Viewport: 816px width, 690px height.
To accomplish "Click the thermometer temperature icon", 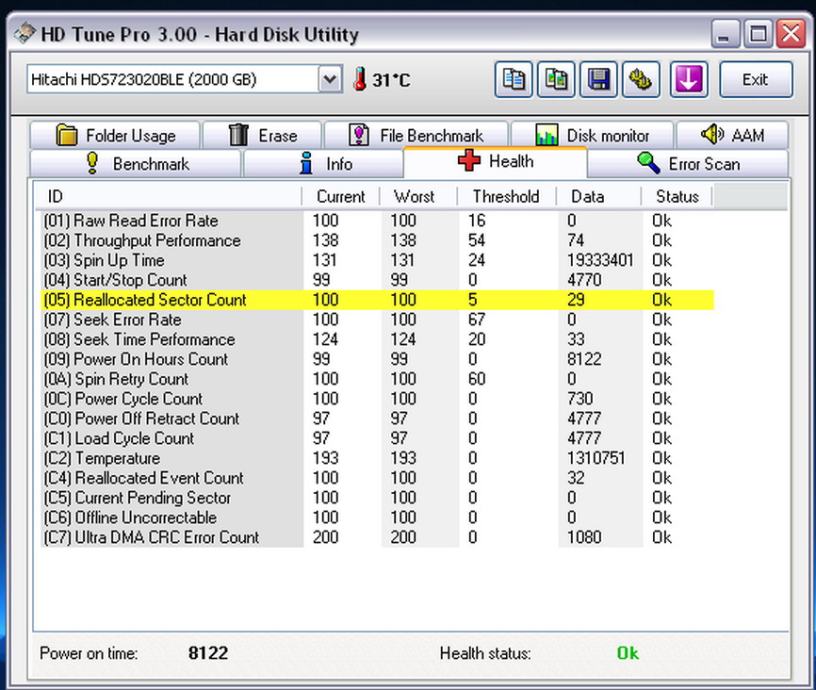I will tap(360, 79).
